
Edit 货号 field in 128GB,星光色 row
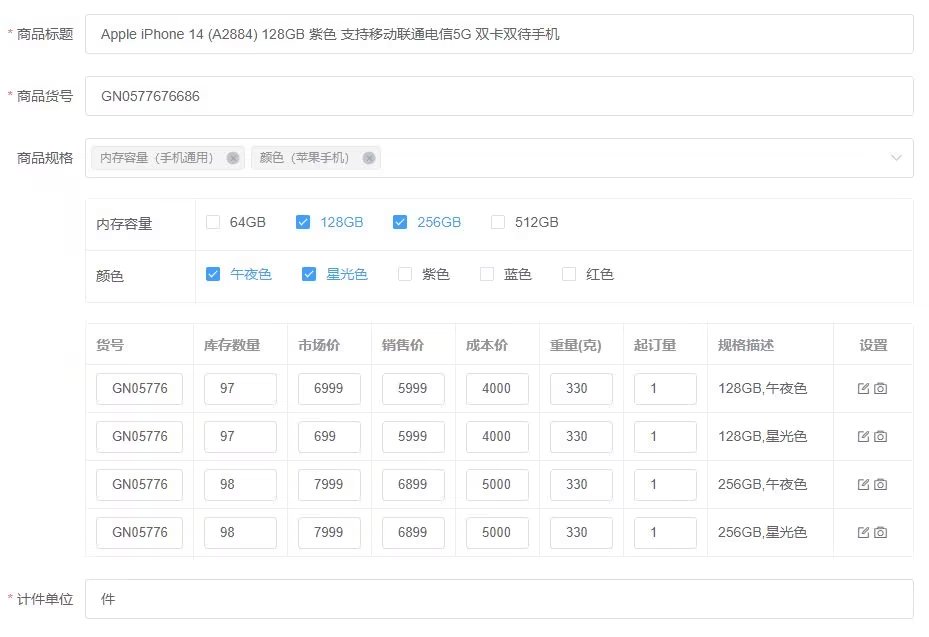[x=139, y=437]
